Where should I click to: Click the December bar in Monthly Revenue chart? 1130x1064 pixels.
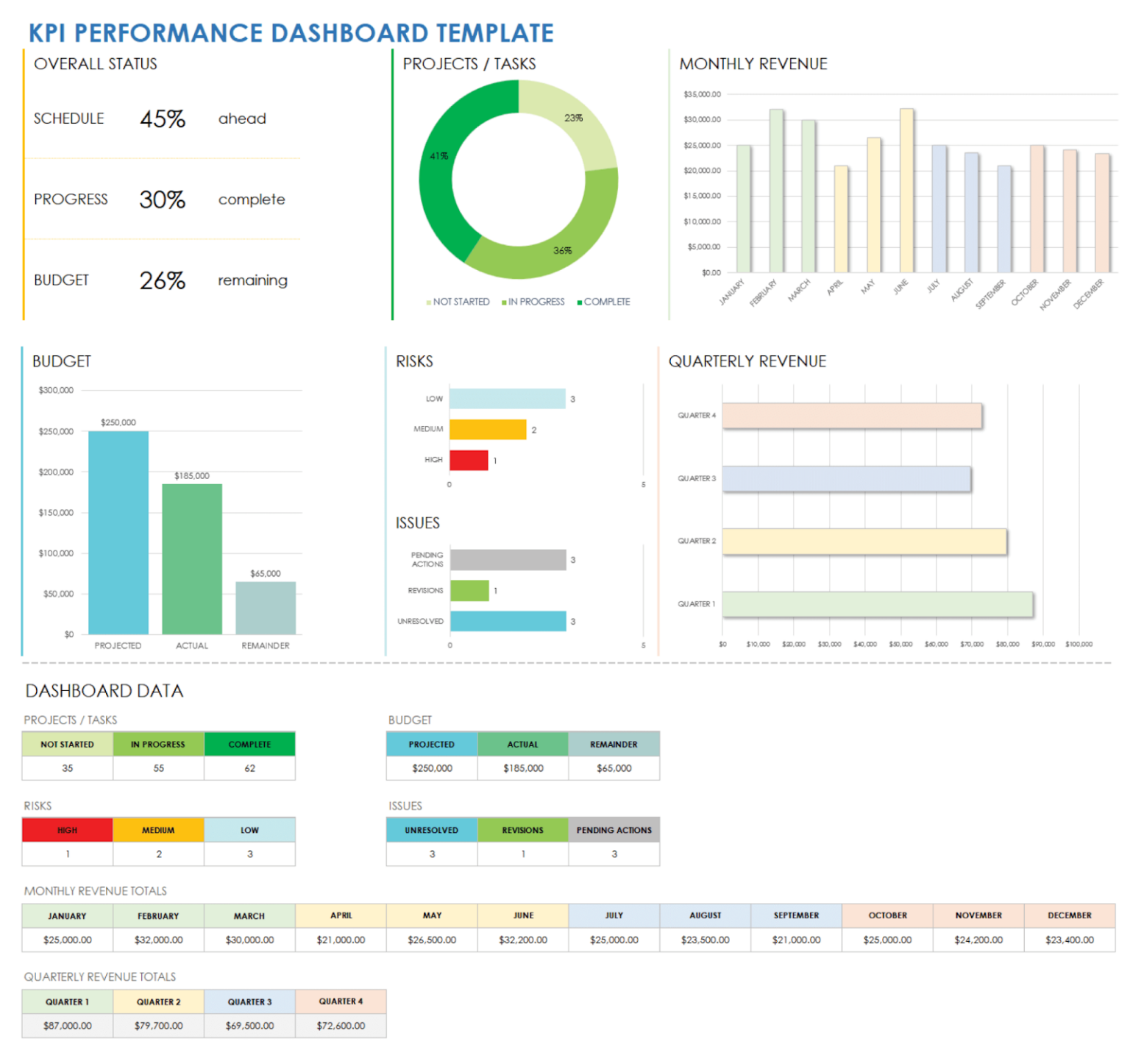[1102, 213]
